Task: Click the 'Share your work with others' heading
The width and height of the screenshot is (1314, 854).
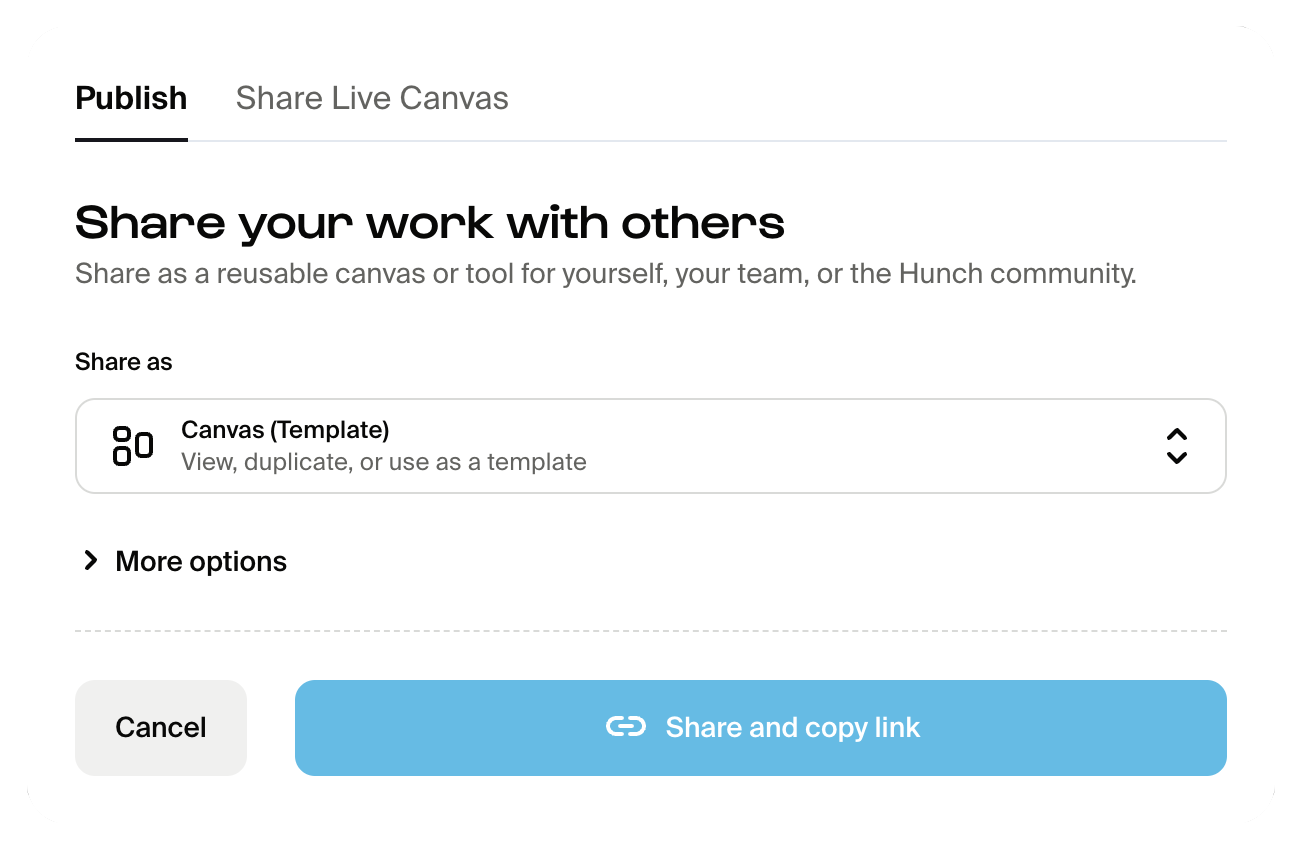Action: pos(430,222)
